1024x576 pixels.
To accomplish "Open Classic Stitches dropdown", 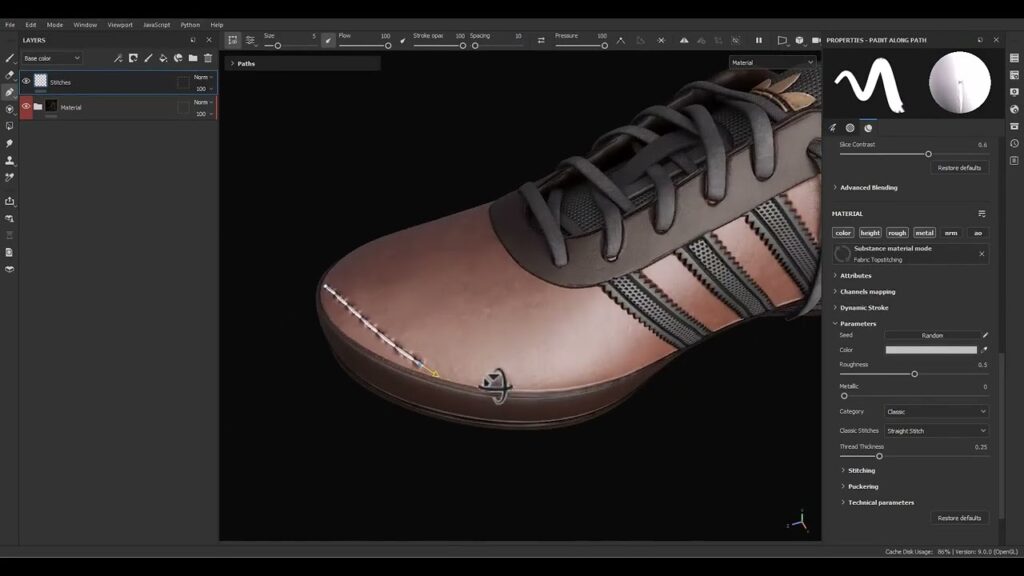I will pyautogui.click(x=936, y=431).
